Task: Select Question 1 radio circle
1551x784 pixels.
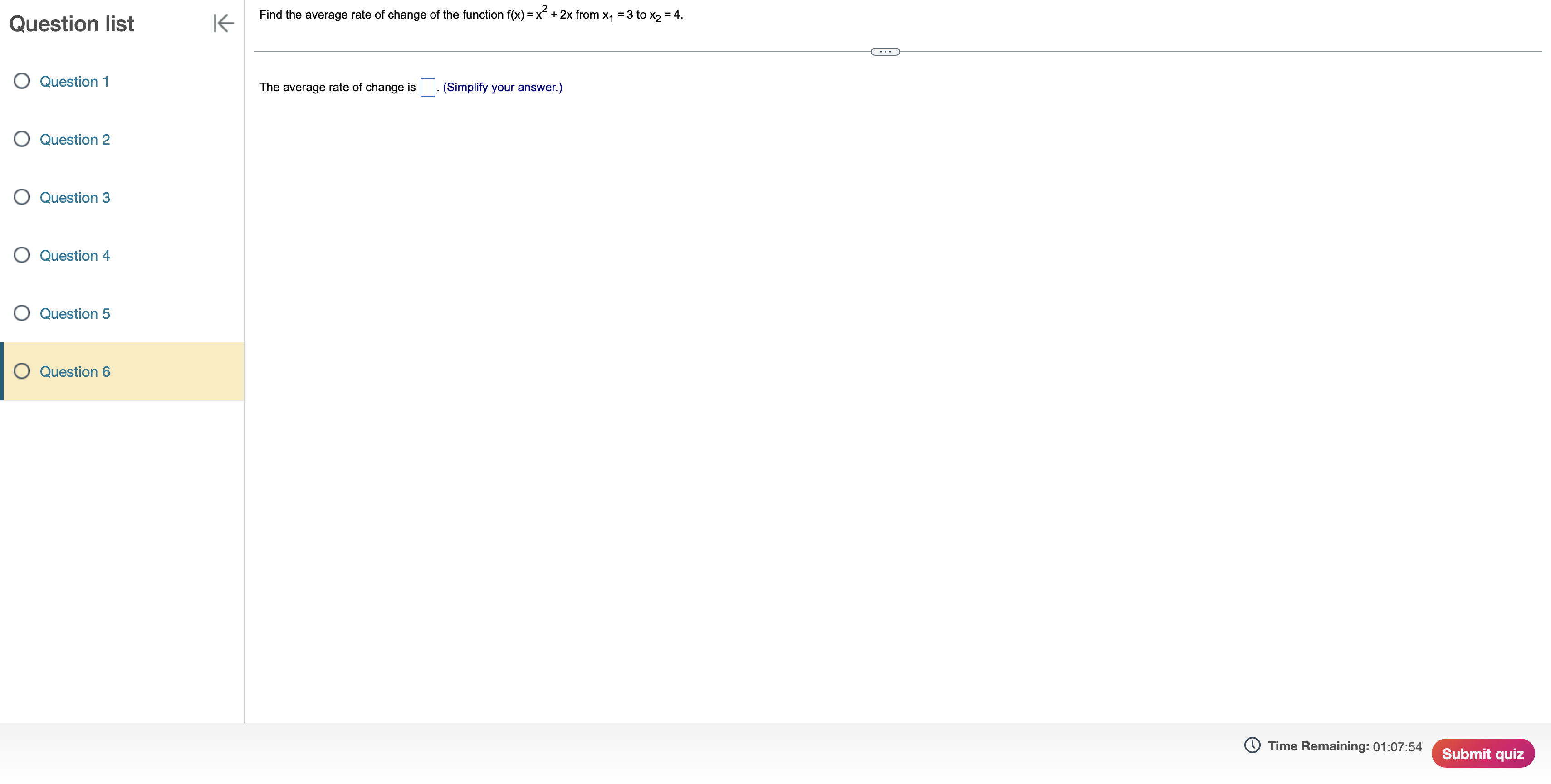Action: coord(22,81)
